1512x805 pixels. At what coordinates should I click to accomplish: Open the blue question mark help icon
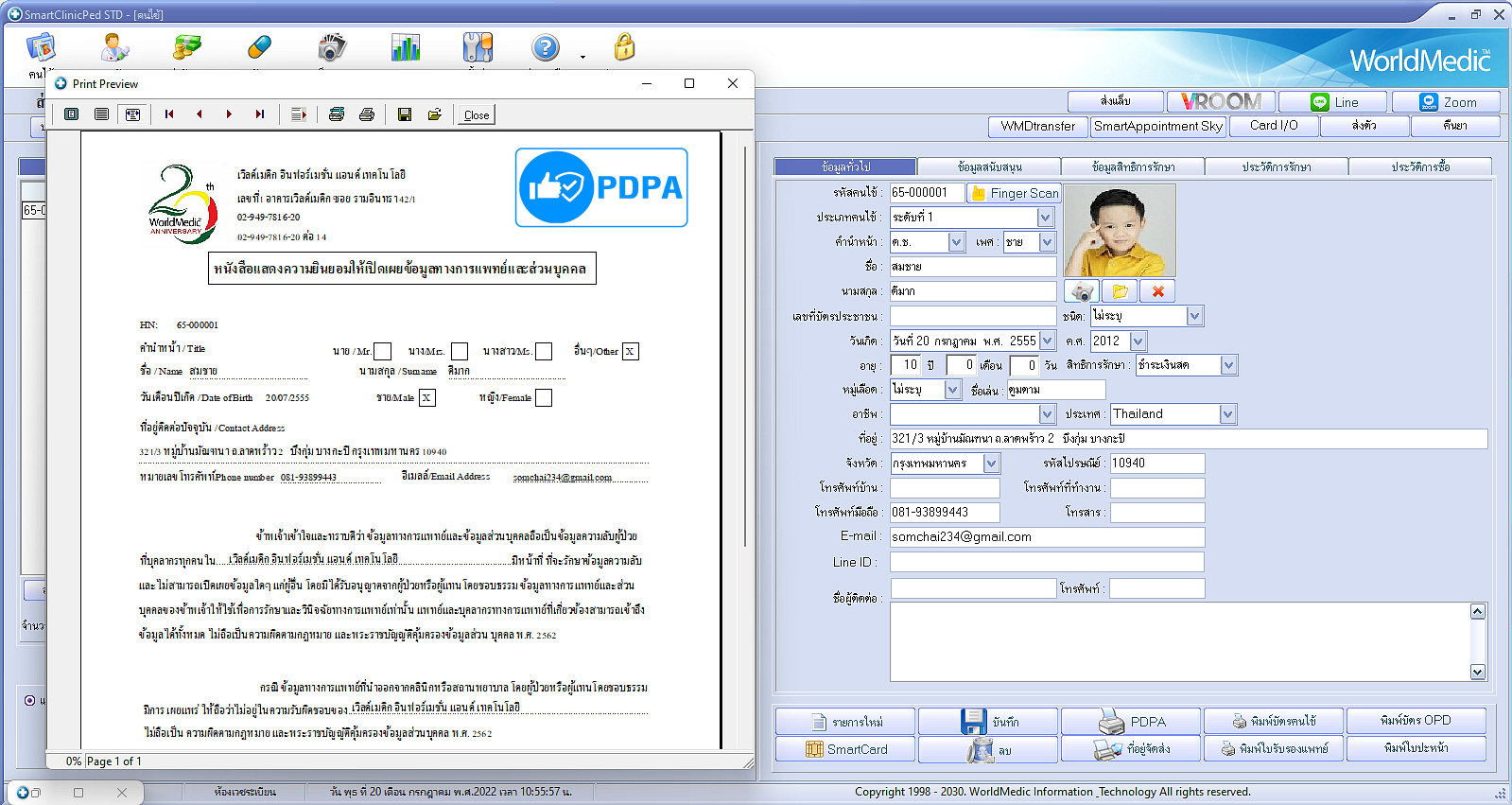[x=546, y=47]
